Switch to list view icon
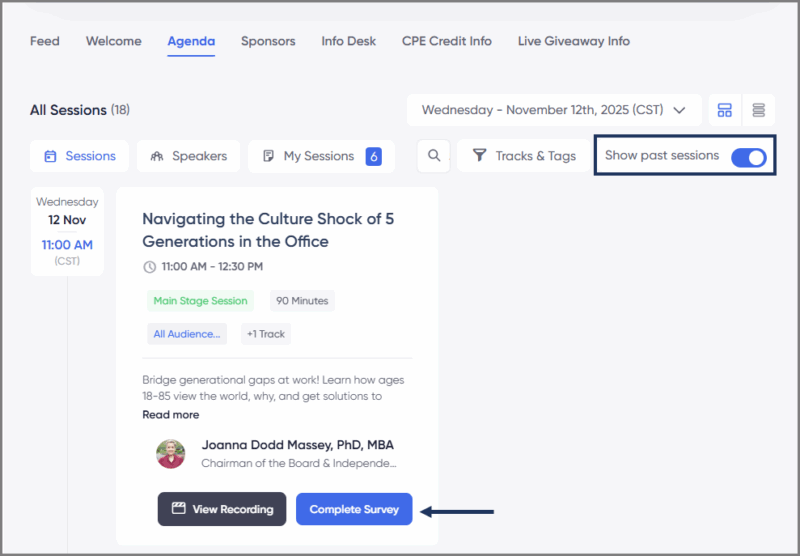 (758, 110)
